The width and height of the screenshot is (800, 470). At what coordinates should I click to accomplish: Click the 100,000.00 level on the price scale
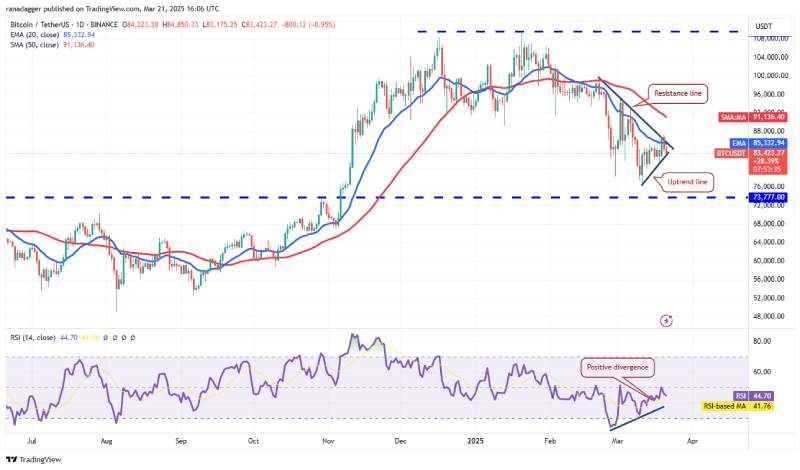pos(771,76)
